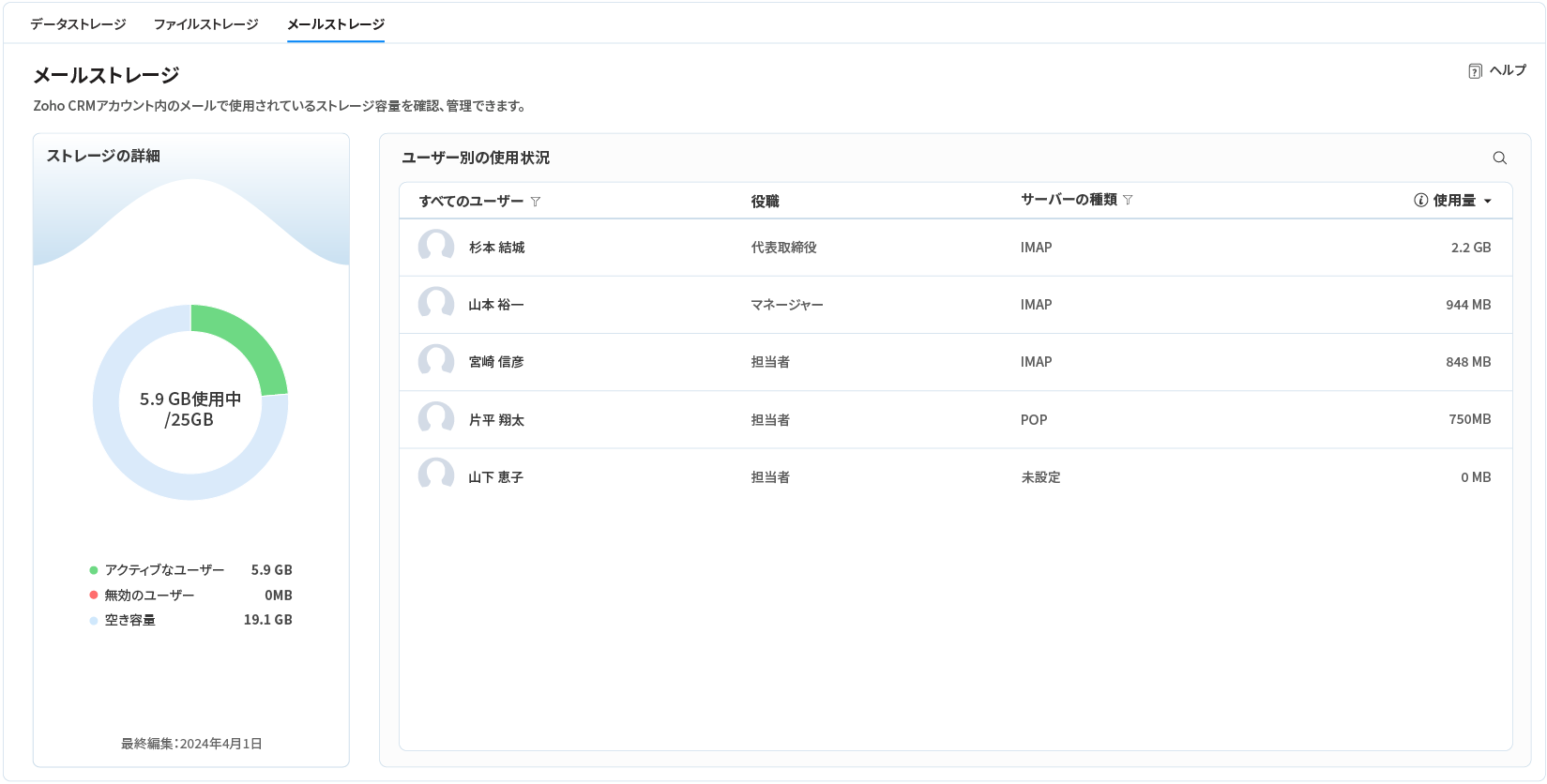Click ユーザー別の使用状況 panel heading

(476, 158)
